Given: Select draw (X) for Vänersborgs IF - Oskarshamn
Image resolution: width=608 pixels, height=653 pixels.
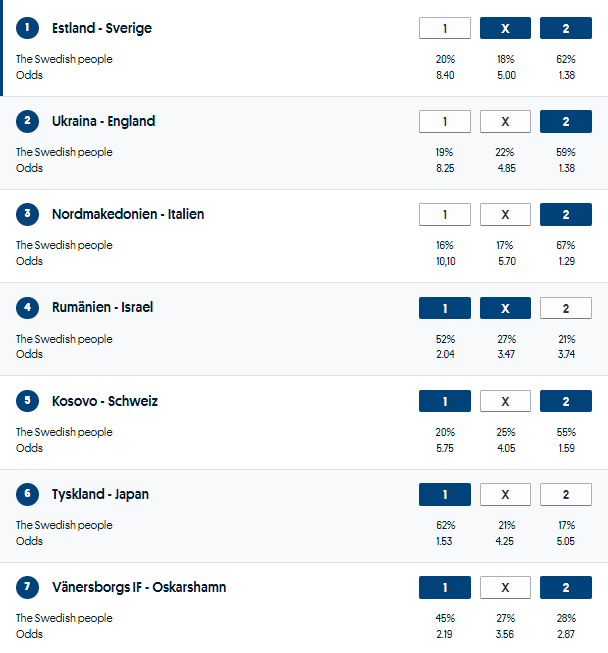Looking at the screenshot, I should tap(505, 587).
